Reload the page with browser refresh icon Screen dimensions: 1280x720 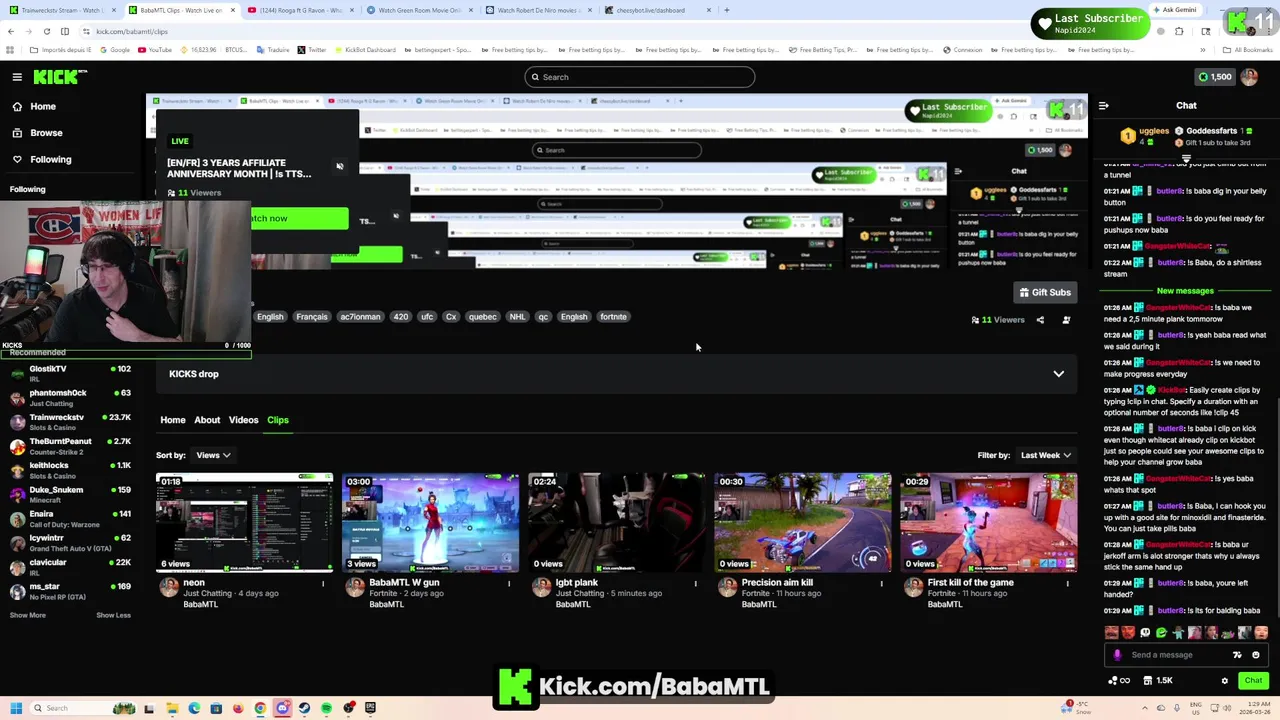46,31
